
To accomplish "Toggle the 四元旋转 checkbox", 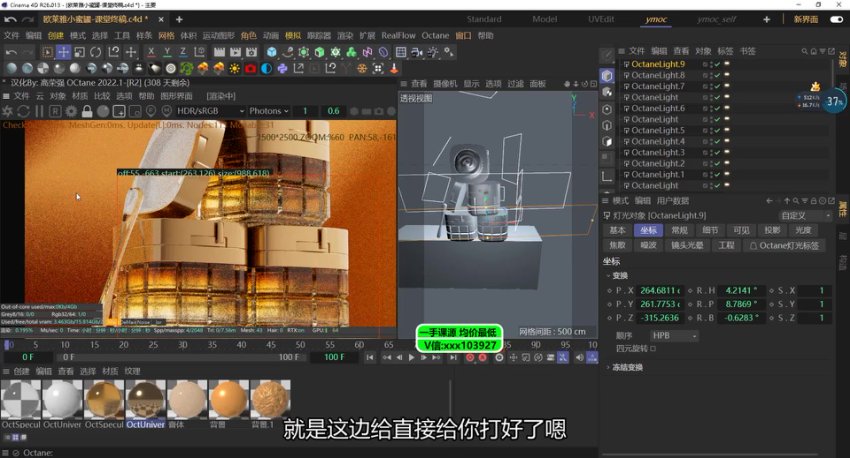I will tap(653, 349).
